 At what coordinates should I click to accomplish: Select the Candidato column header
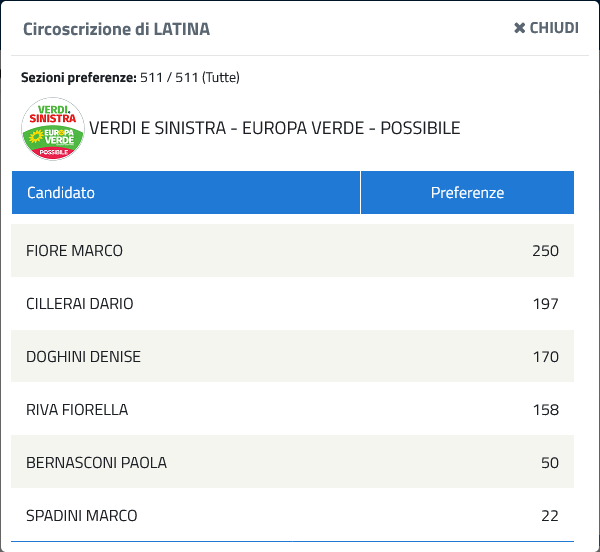[186, 192]
